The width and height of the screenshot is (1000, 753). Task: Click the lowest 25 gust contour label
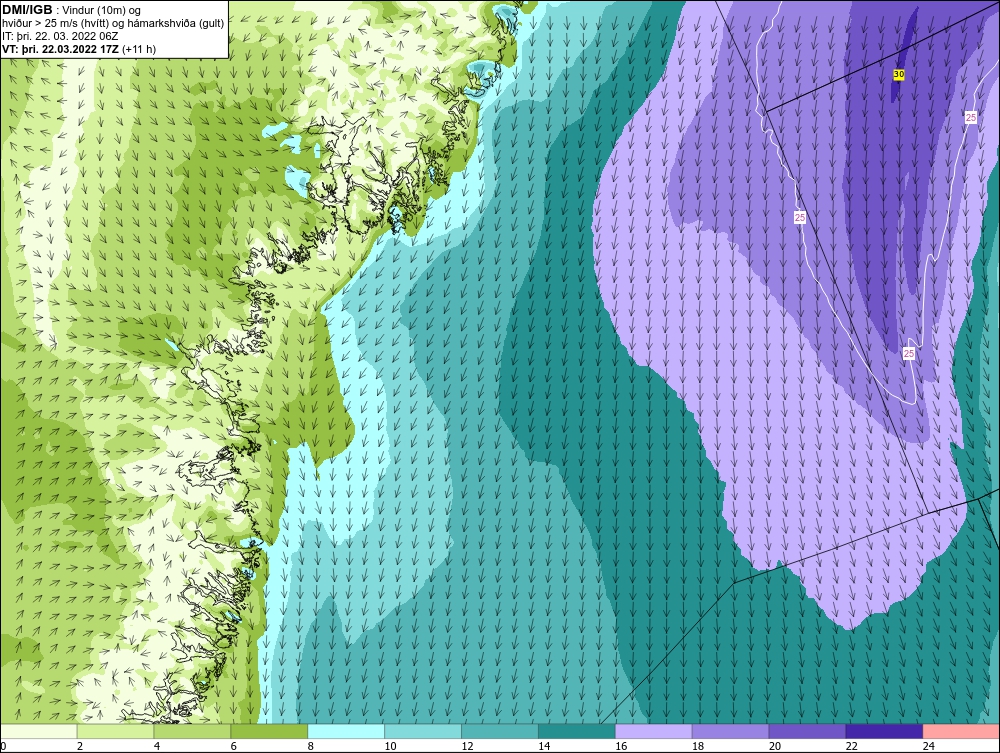[x=909, y=353]
